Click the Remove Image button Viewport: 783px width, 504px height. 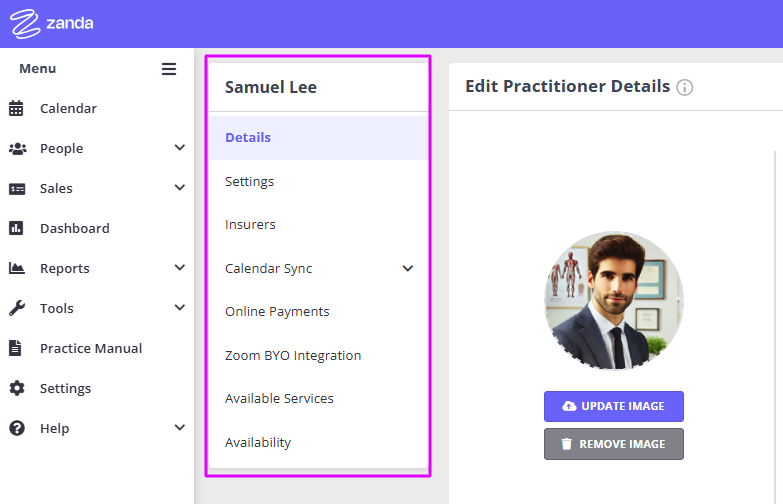pyautogui.click(x=614, y=444)
